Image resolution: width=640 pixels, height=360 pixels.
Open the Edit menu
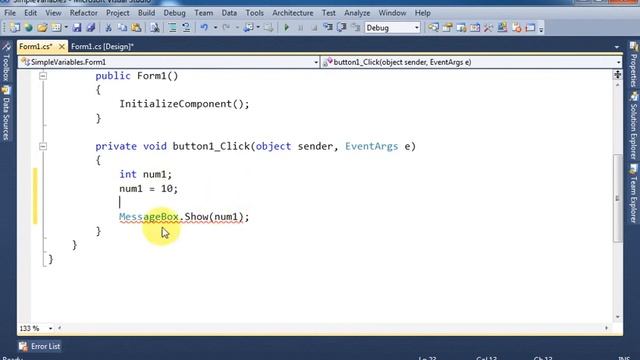pyautogui.click(x=30, y=13)
